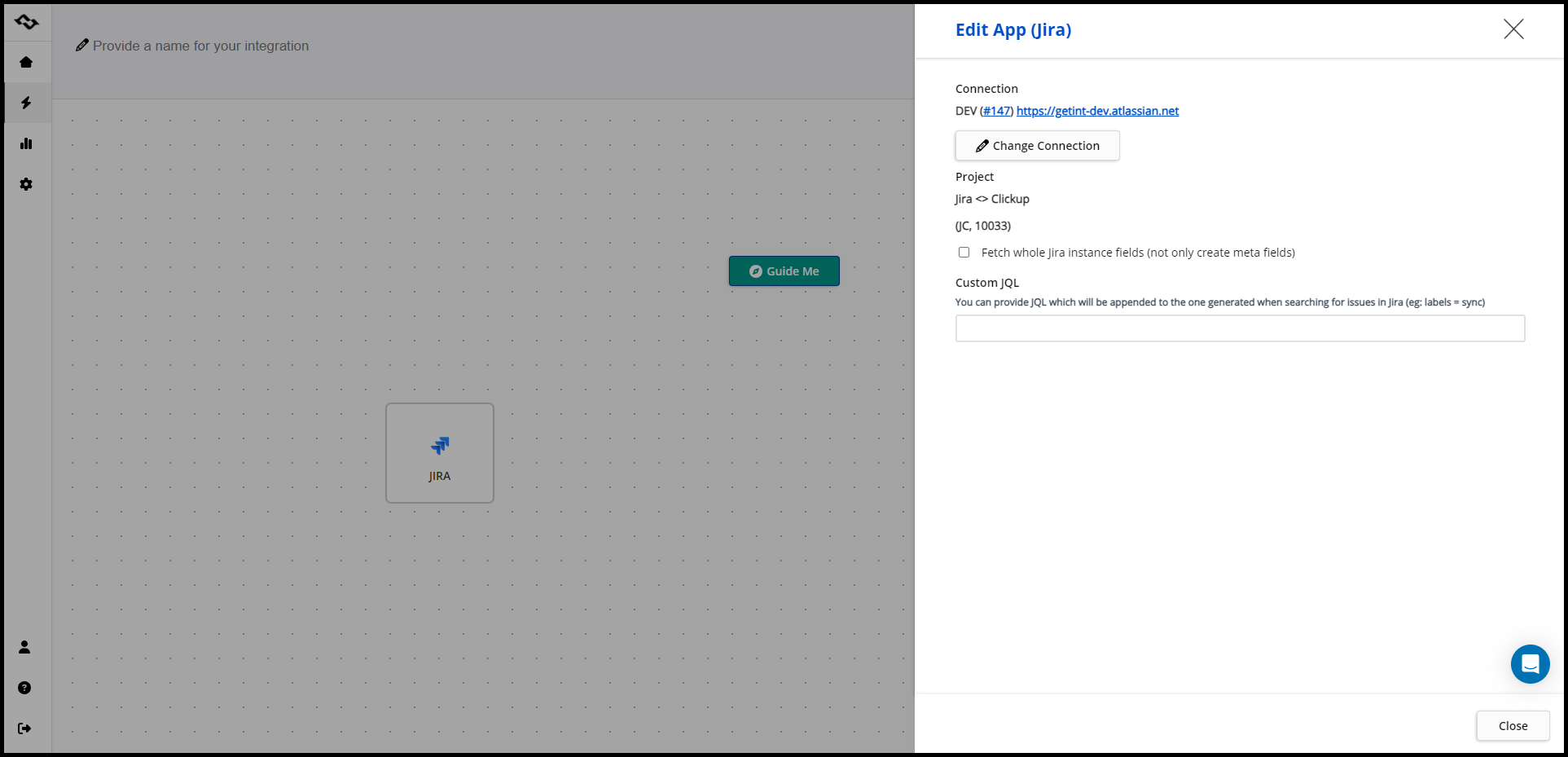Click the Getint logo in the sidebar

(x=26, y=22)
